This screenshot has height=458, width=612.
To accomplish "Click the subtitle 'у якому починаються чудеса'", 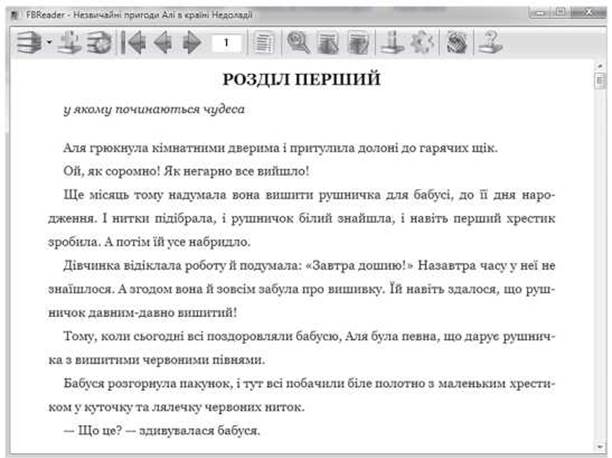I will (x=154, y=109).
